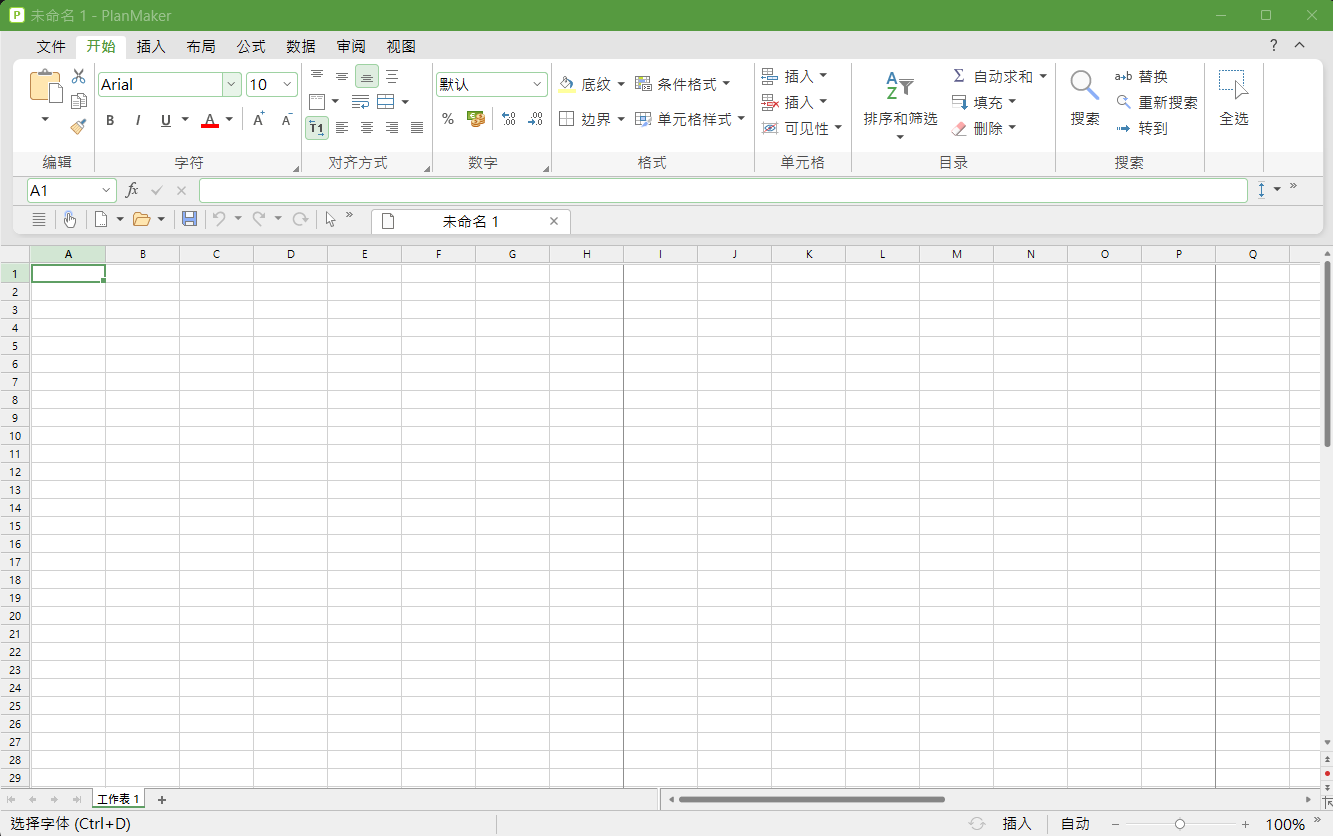This screenshot has width=1333, height=836.
Task: Open the 插入 ribbon tab
Action: tap(151, 47)
